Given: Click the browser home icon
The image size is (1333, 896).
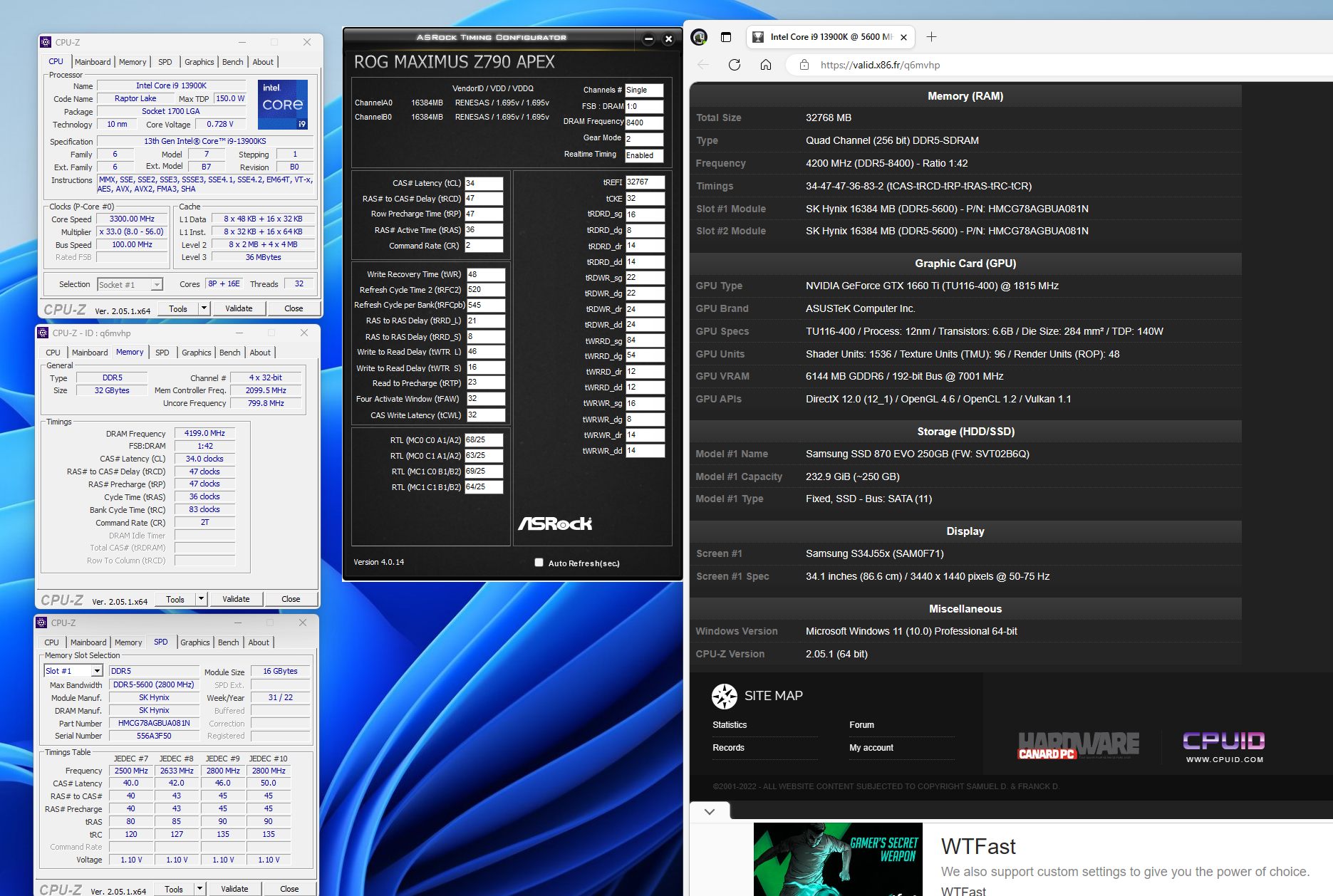Looking at the screenshot, I should (766, 65).
